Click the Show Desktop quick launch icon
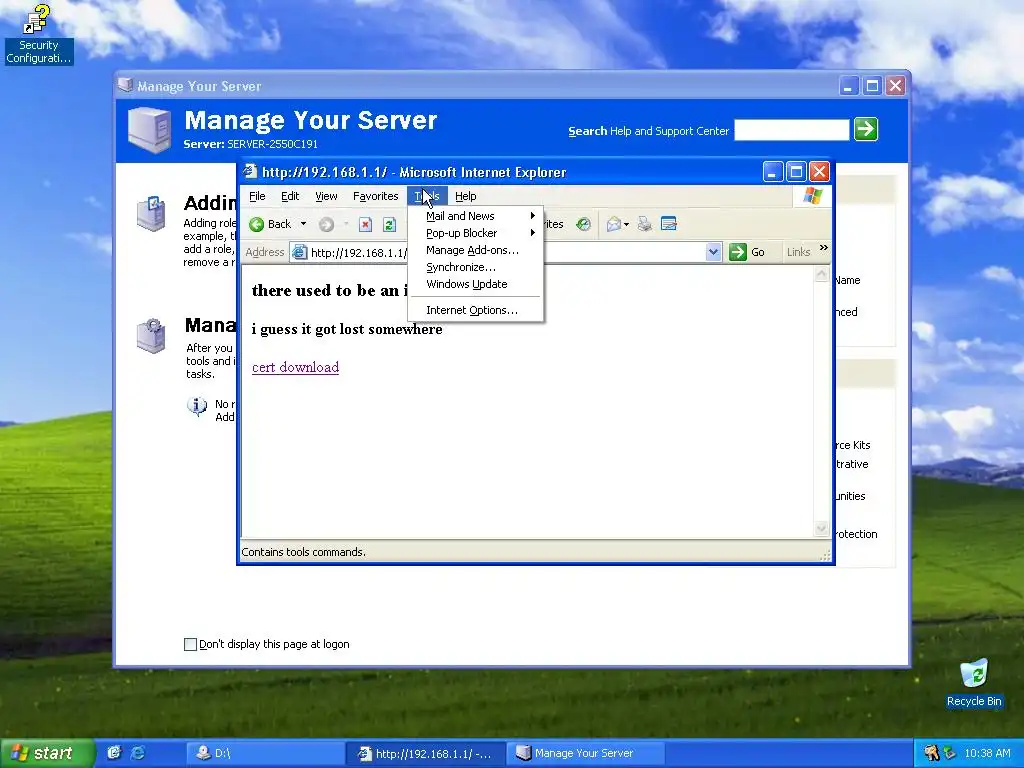Image resolution: width=1024 pixels, height=768 pixels. point(114,753)
